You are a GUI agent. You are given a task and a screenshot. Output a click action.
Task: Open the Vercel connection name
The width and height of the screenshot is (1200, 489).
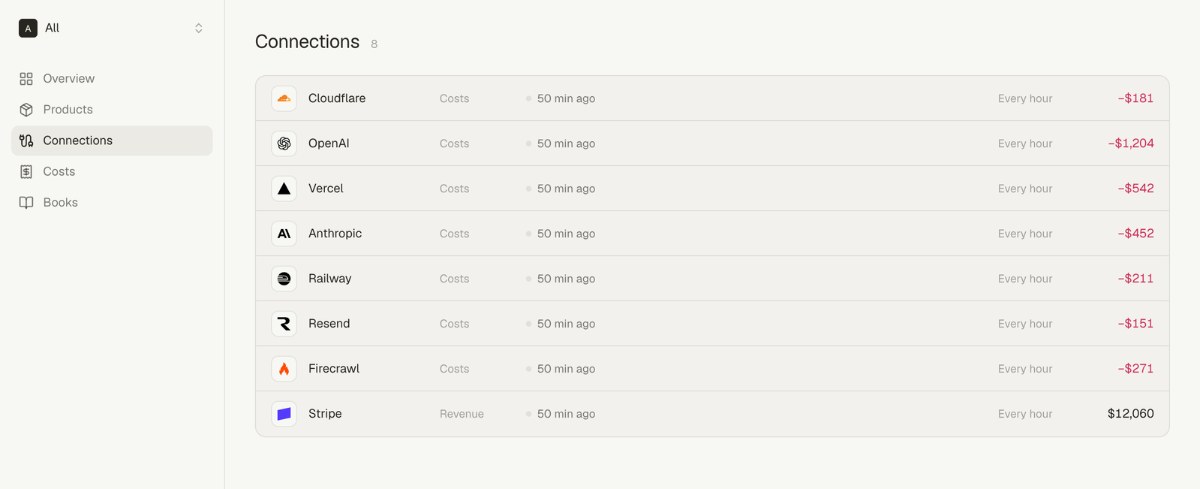[326, 188]
